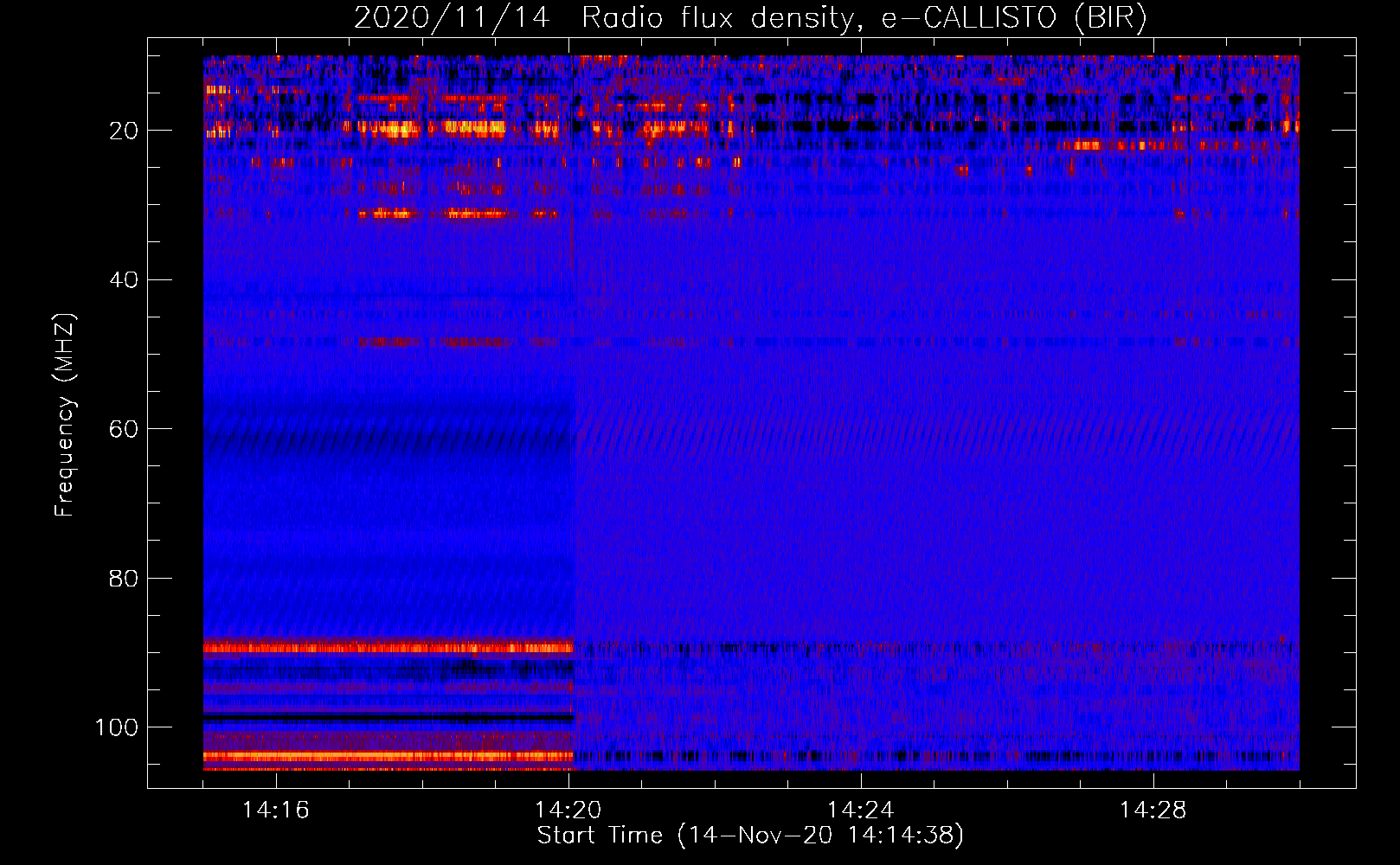Click the plot title "Radio flux density, e-CALLISTO (BIR)"
The image size is (1400, 865).
864,17
